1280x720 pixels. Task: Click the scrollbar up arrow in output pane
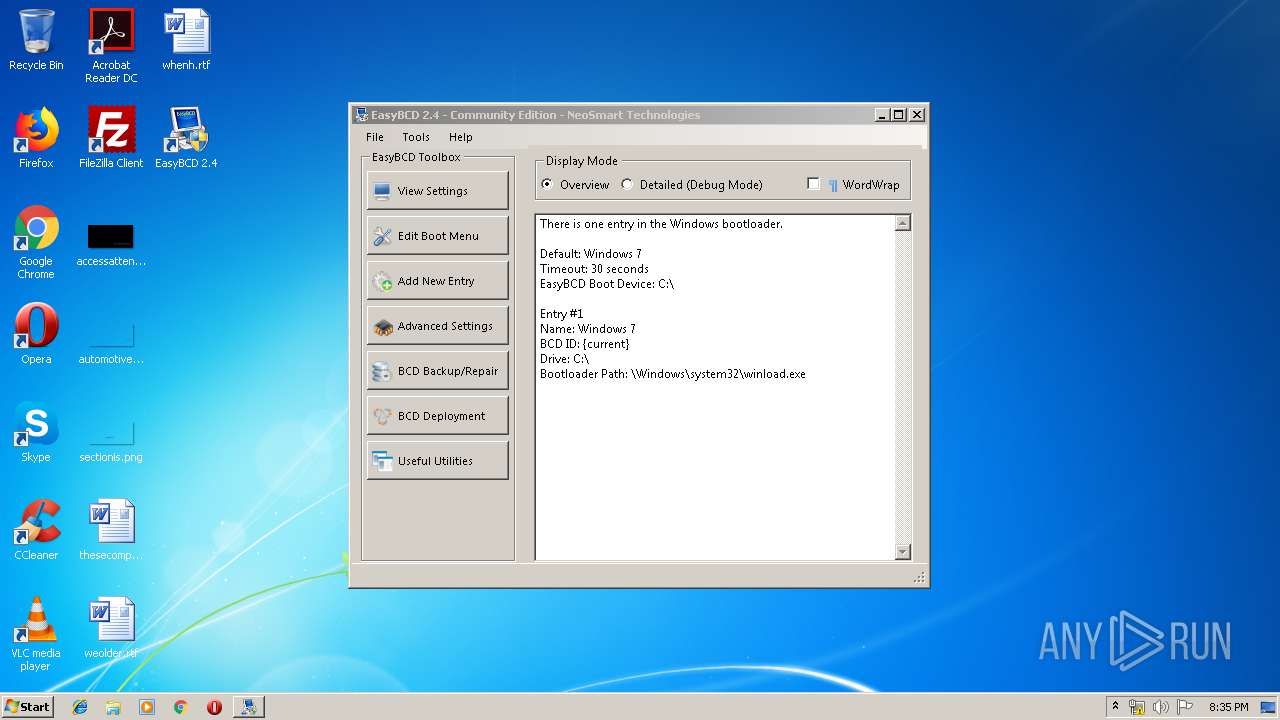(903, 223)
